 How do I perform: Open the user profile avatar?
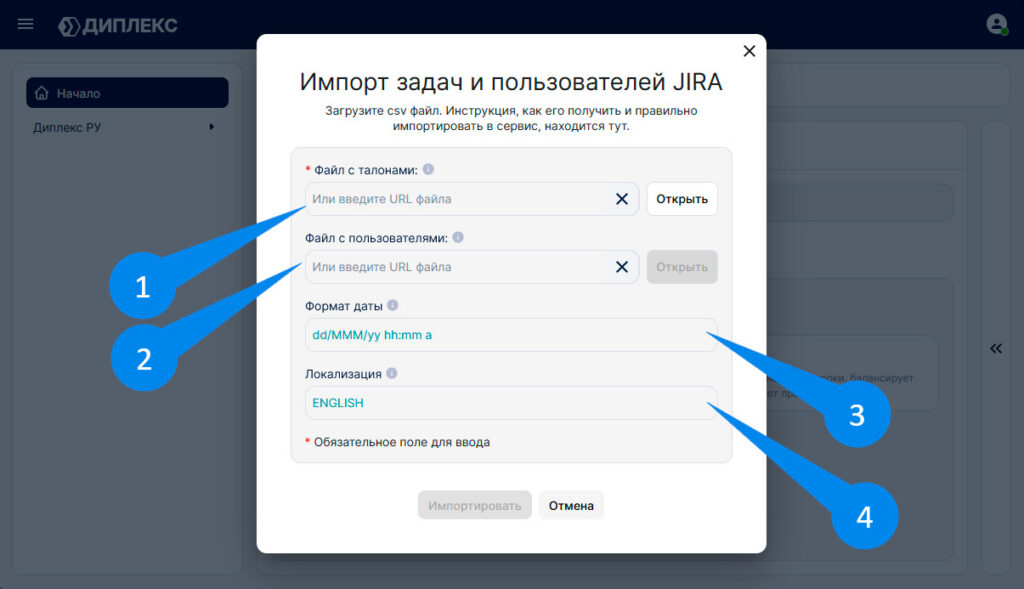coord(997,24)
